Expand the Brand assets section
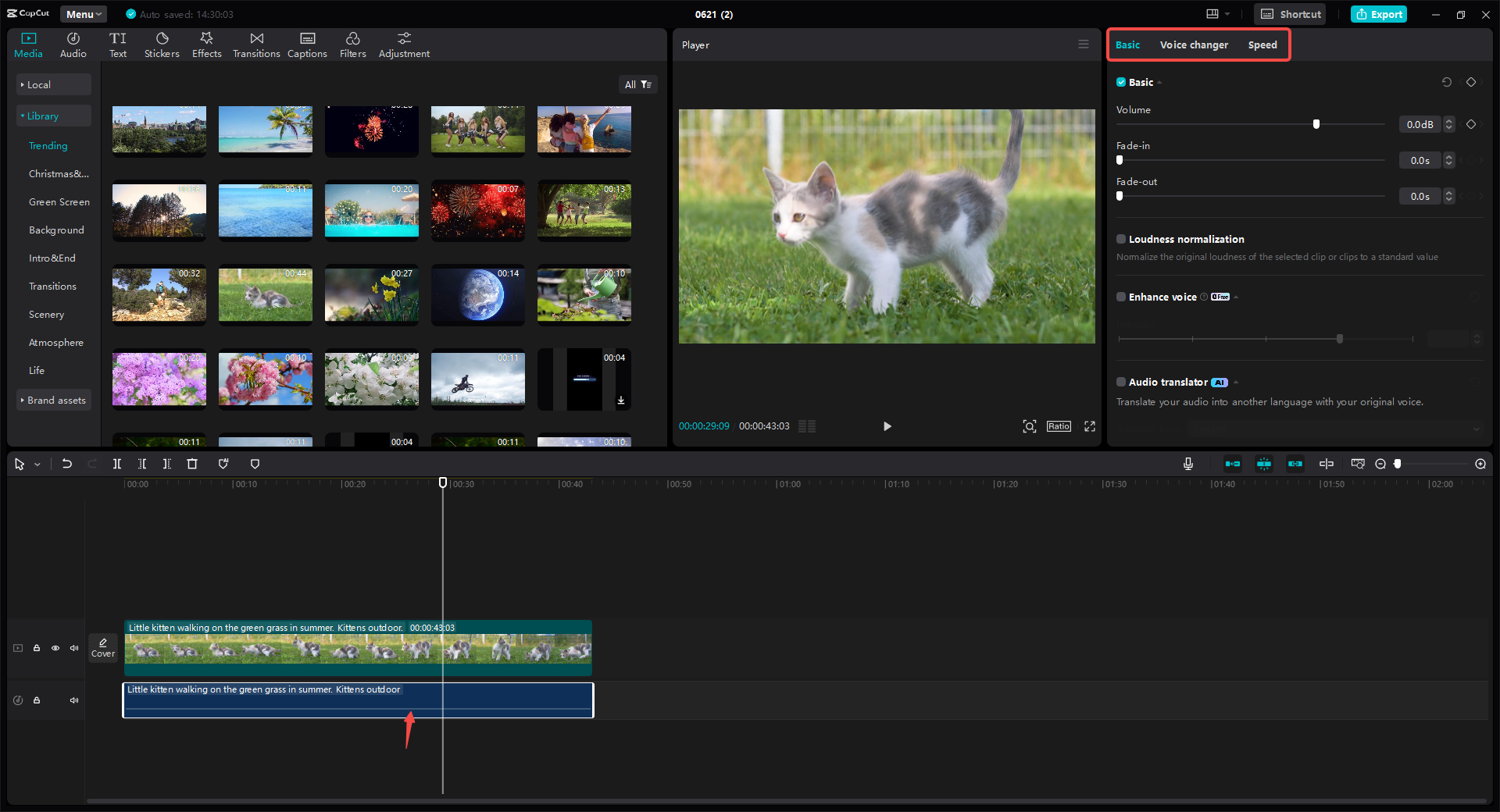This screenshot has height=812, width=1500. pyautogui.click(x=54, y=400)
